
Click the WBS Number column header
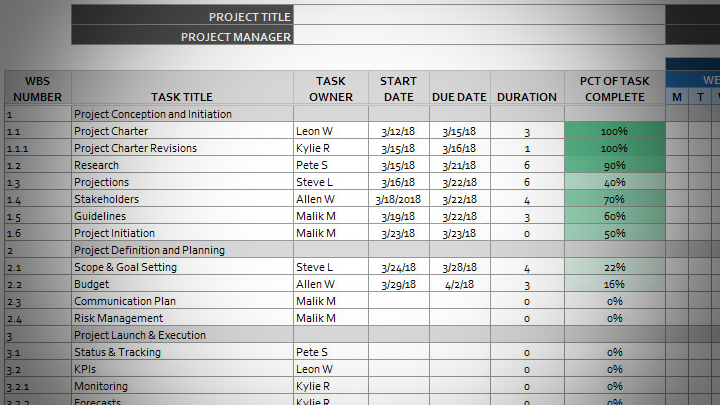click(38, 88)
